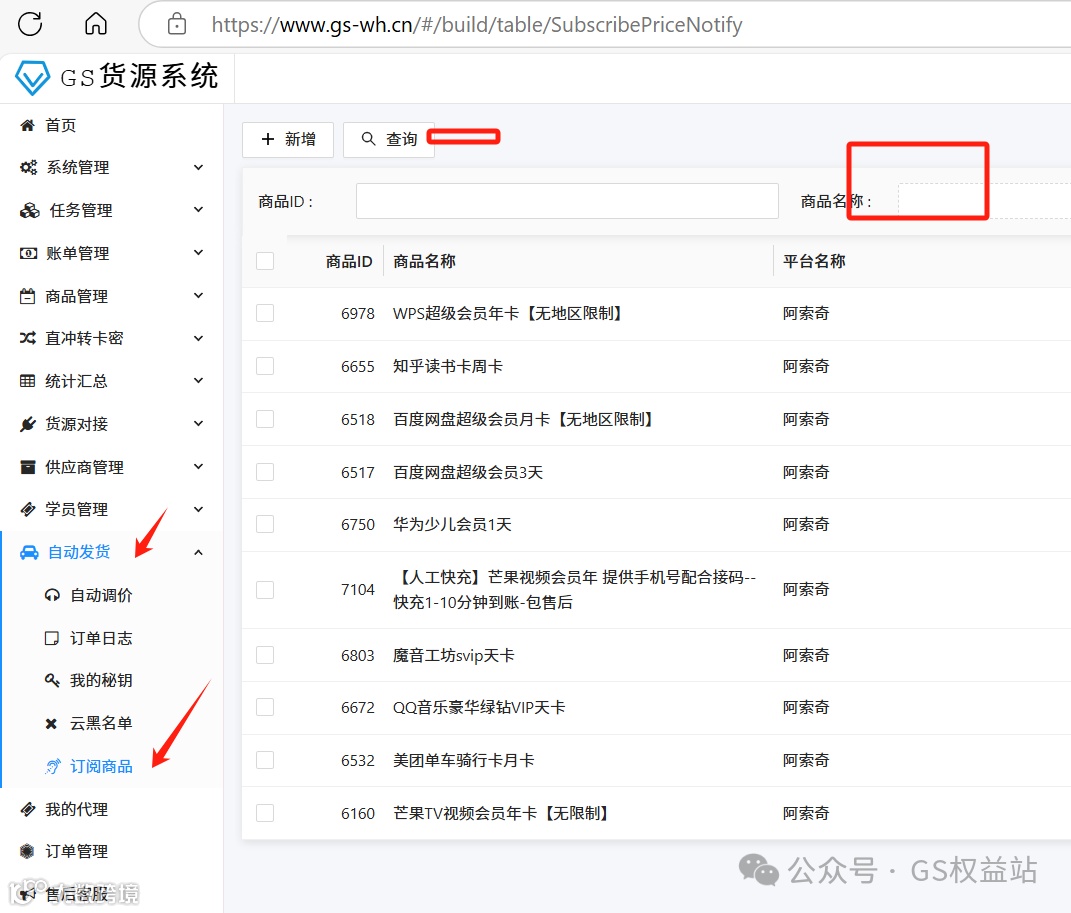Collapse the 自动发货 menu chevron
The image size is (1071, 913).
click(198, 552)
